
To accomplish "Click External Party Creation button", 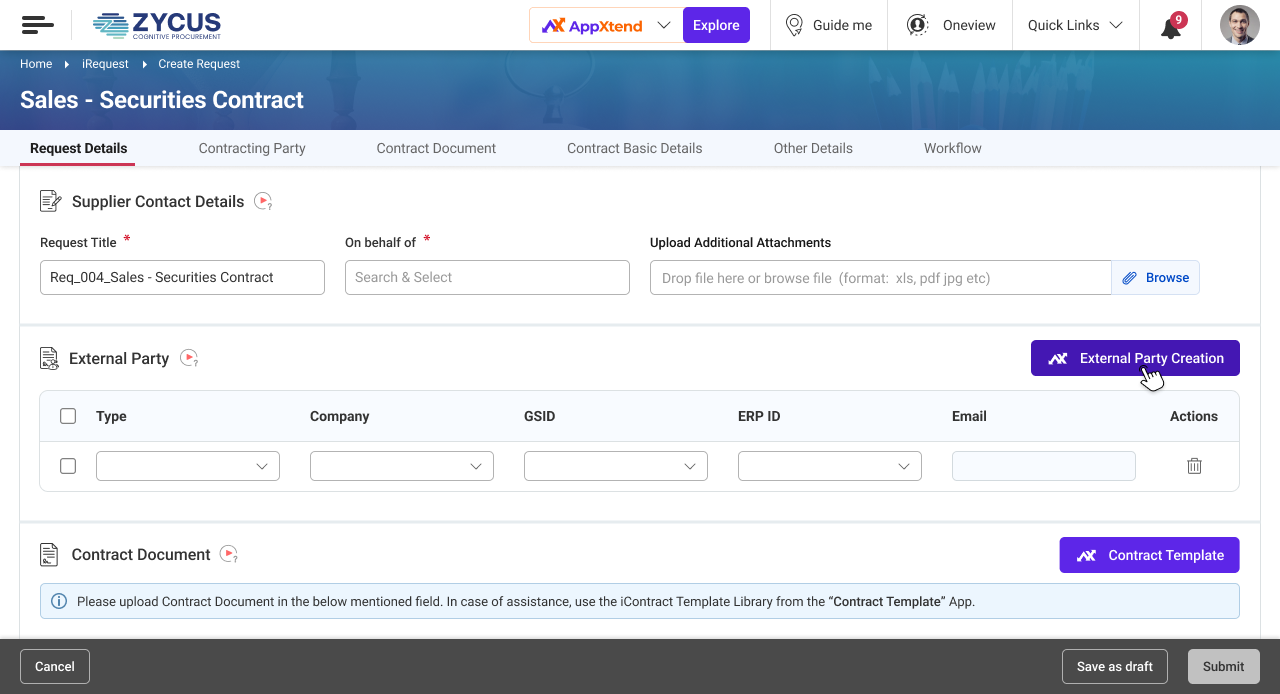I will [x=1135, y=358].
